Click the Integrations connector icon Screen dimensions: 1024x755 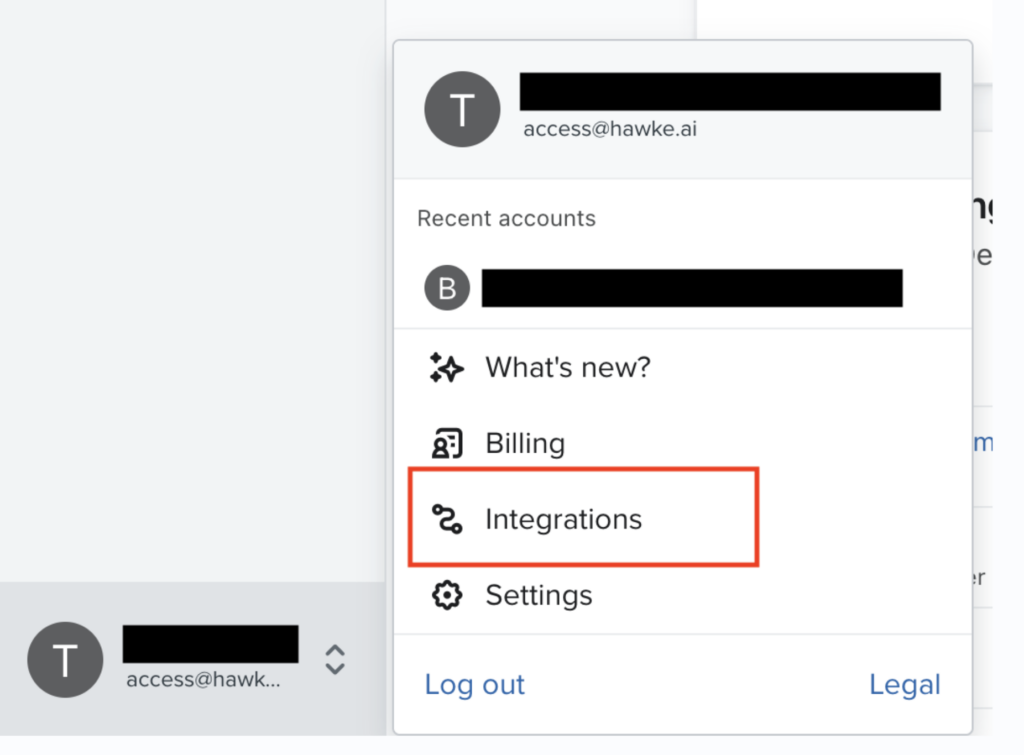(447, 519)
